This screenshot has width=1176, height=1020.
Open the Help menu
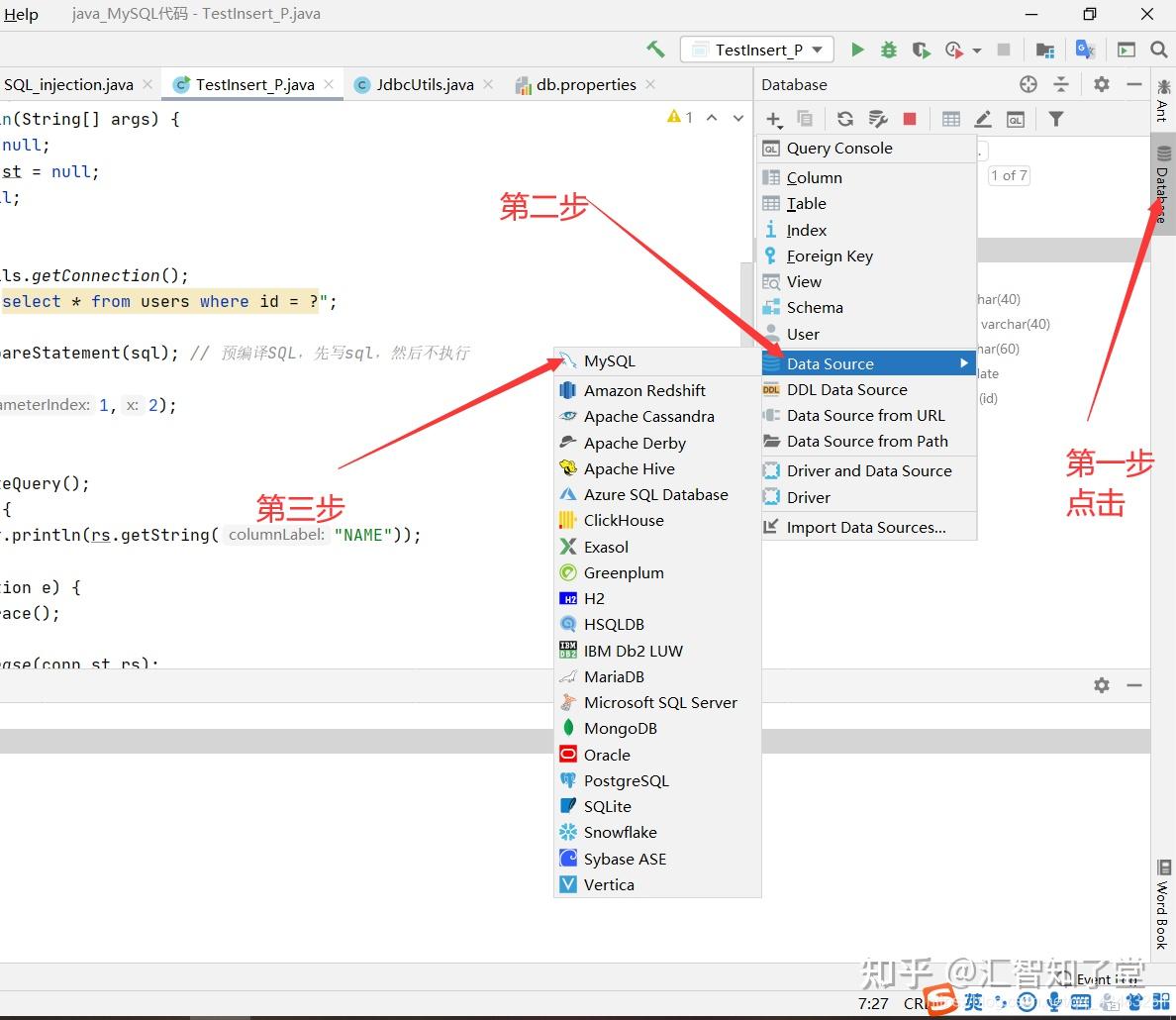coord(20,14)
